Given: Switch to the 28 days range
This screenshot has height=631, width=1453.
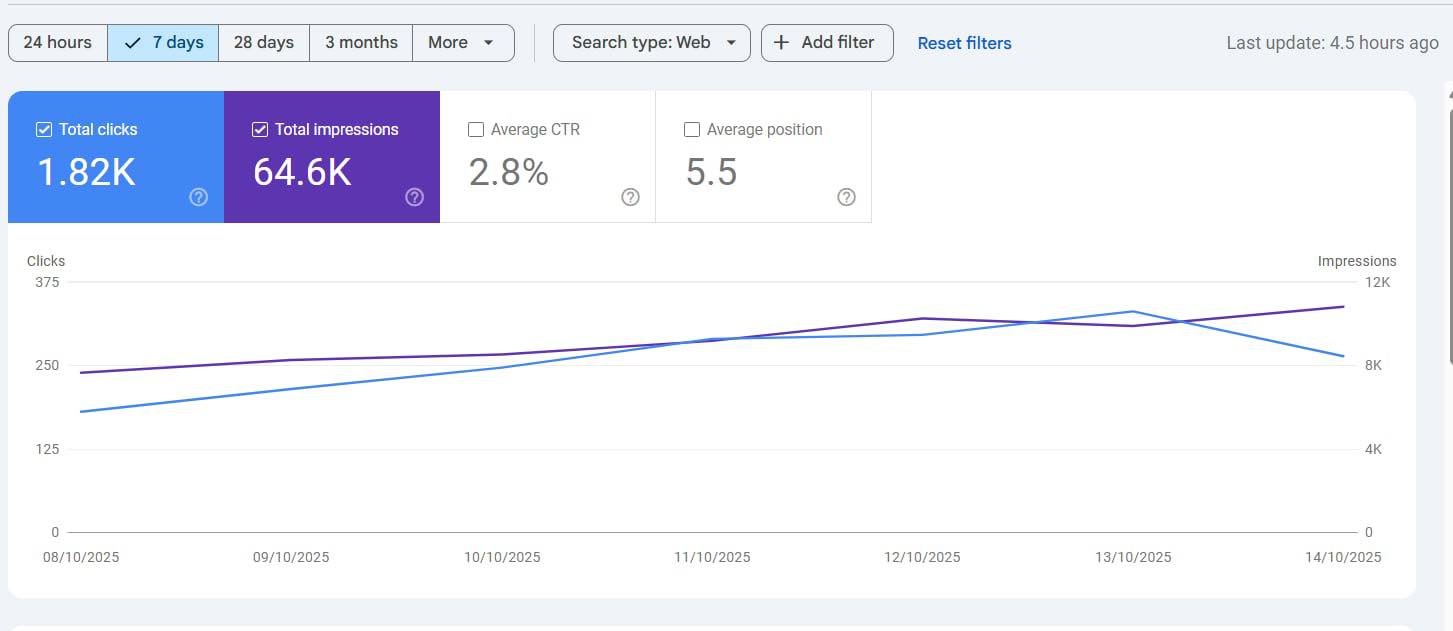Looking at the screenshot, I should (x=264, y=43).
